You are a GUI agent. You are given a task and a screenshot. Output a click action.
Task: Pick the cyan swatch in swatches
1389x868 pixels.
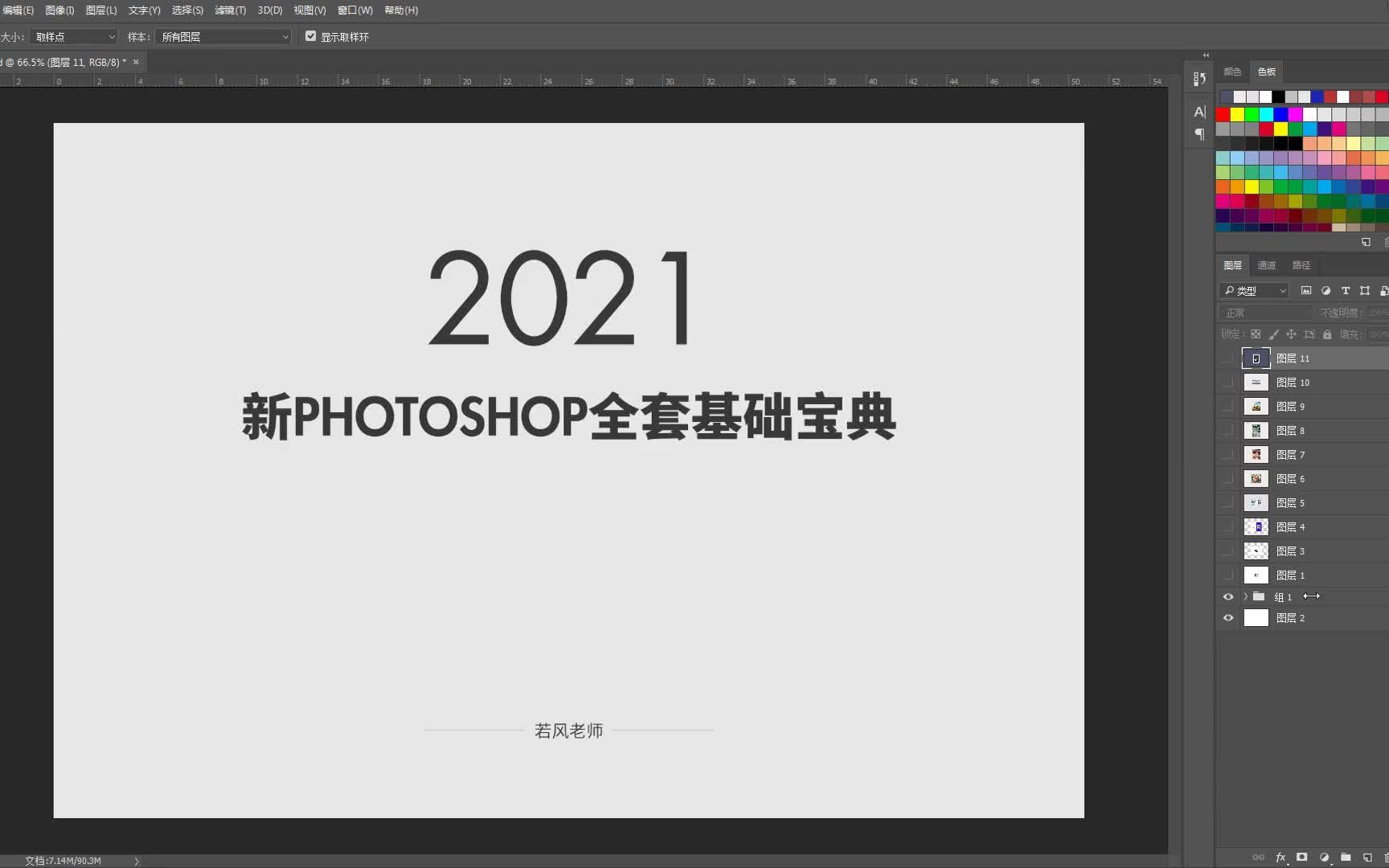1266,114
